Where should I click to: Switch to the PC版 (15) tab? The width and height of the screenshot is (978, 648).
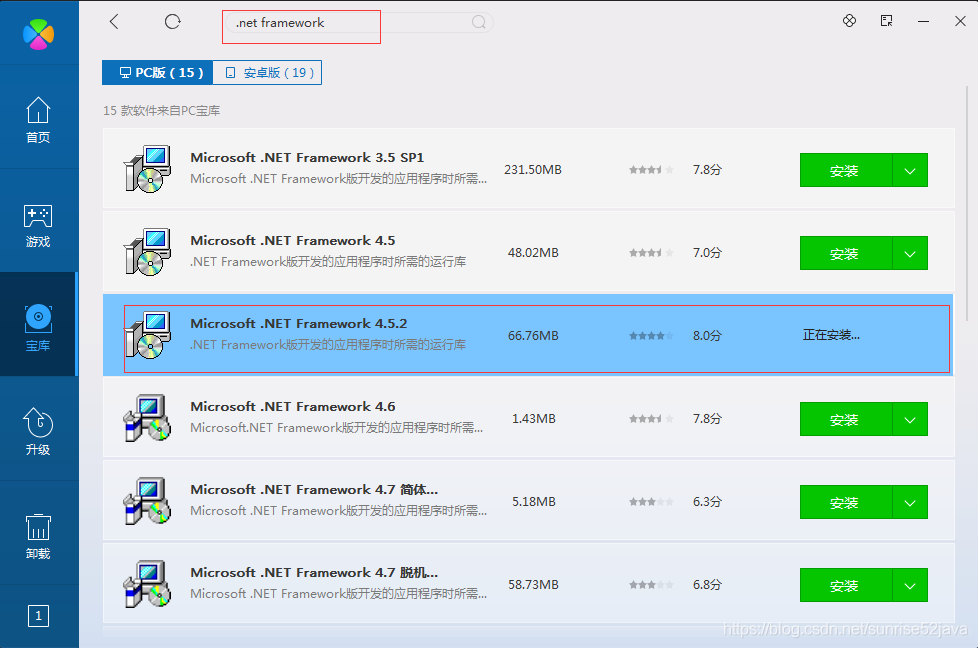coord(157,72)
